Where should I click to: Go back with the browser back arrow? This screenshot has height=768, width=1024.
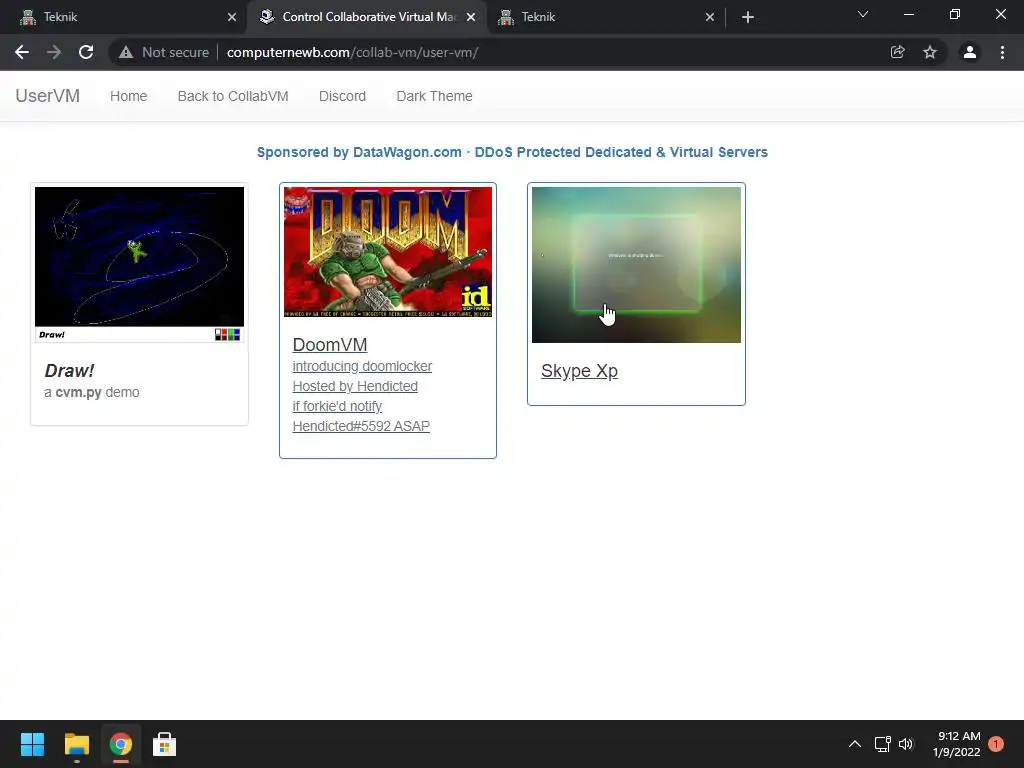pyautogui.click(x=22, y=52)
